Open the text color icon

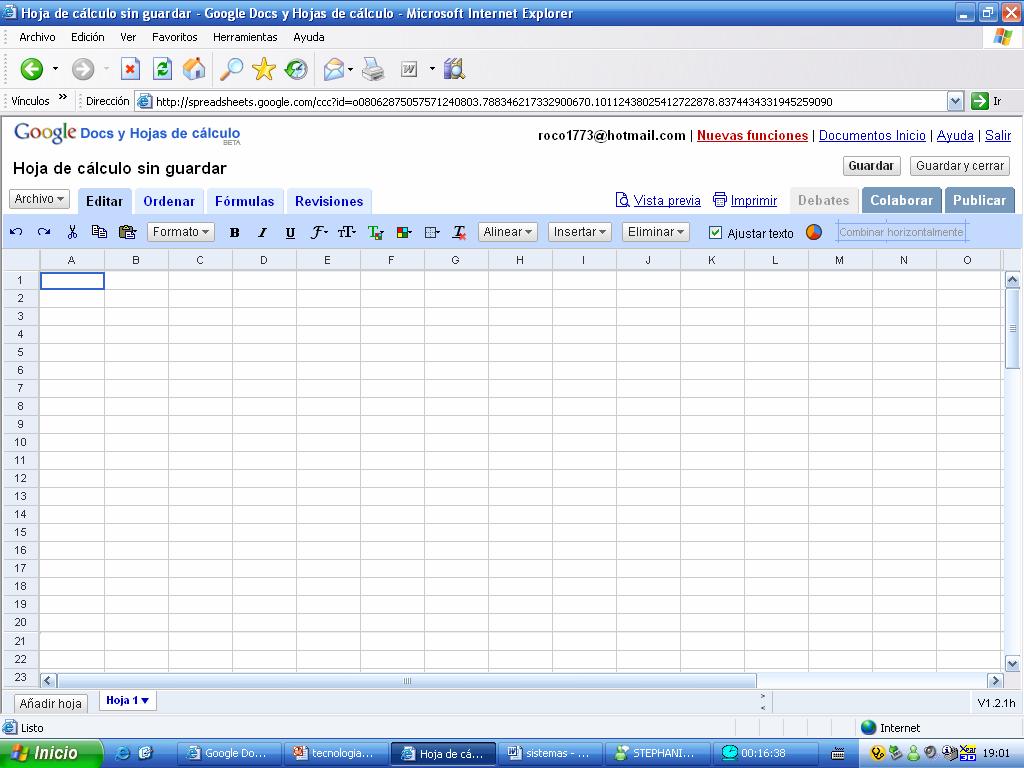tap(376, 232)
